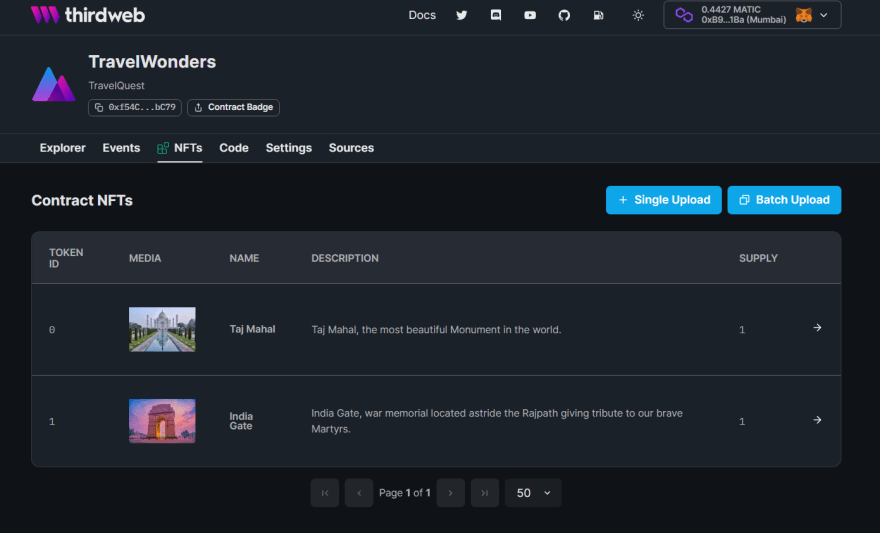Click the Contract Badge button

(x=233, y=107)
